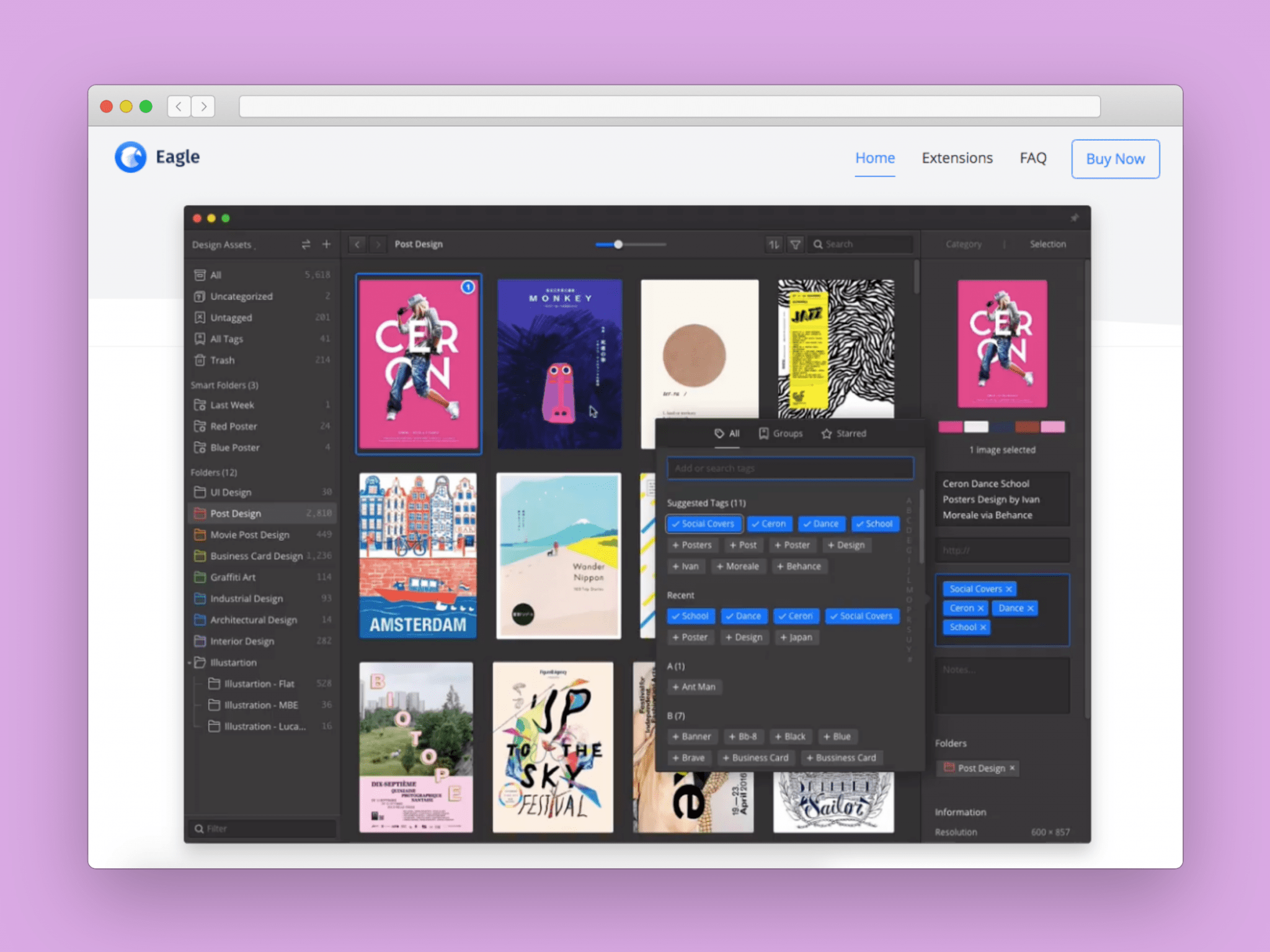Screen dimensions: 1270x952
Task: Open Red Poster smart folder
Action: [262, 426]
